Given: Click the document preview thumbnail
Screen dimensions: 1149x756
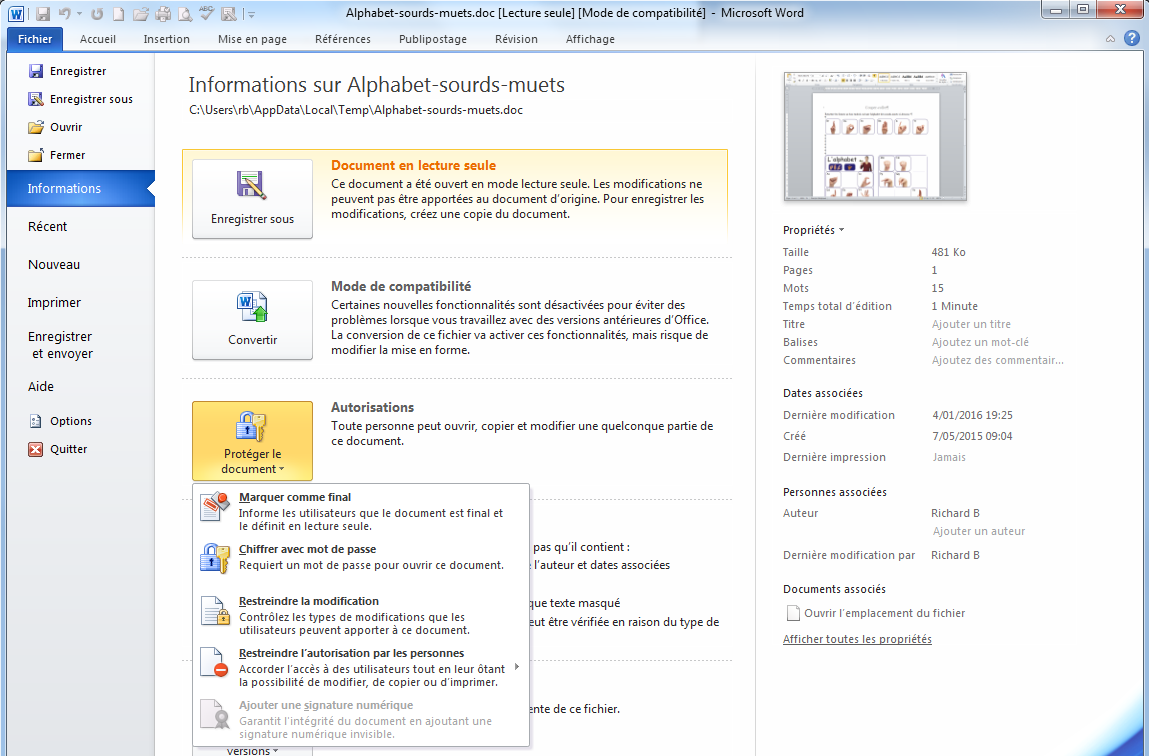Looking at the screenshot, I should (875, 136).
